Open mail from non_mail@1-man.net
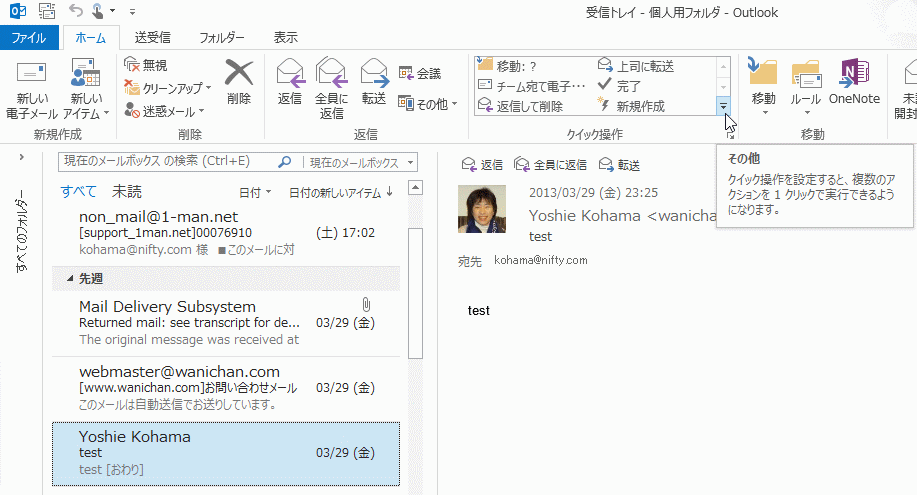This screenshot has height=495, width=917. coord(226,233)
